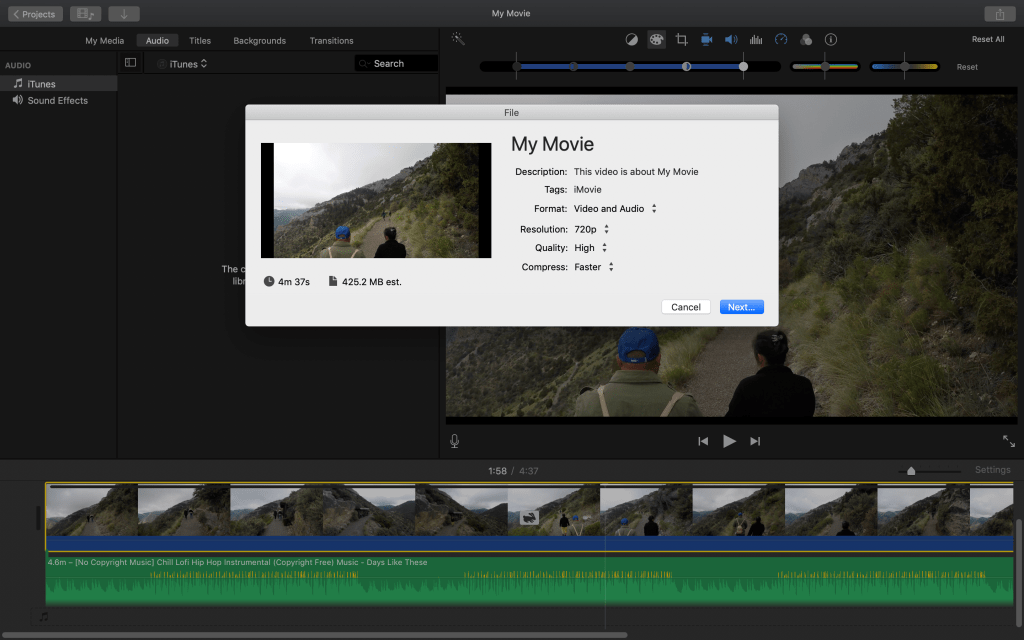Open the color balance tool

632,40
